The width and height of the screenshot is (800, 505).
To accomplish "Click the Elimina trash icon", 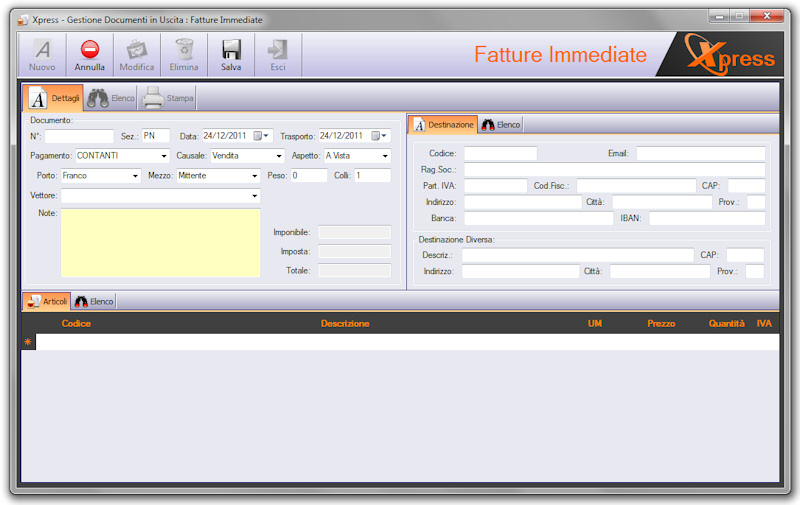I will [184, 50].
